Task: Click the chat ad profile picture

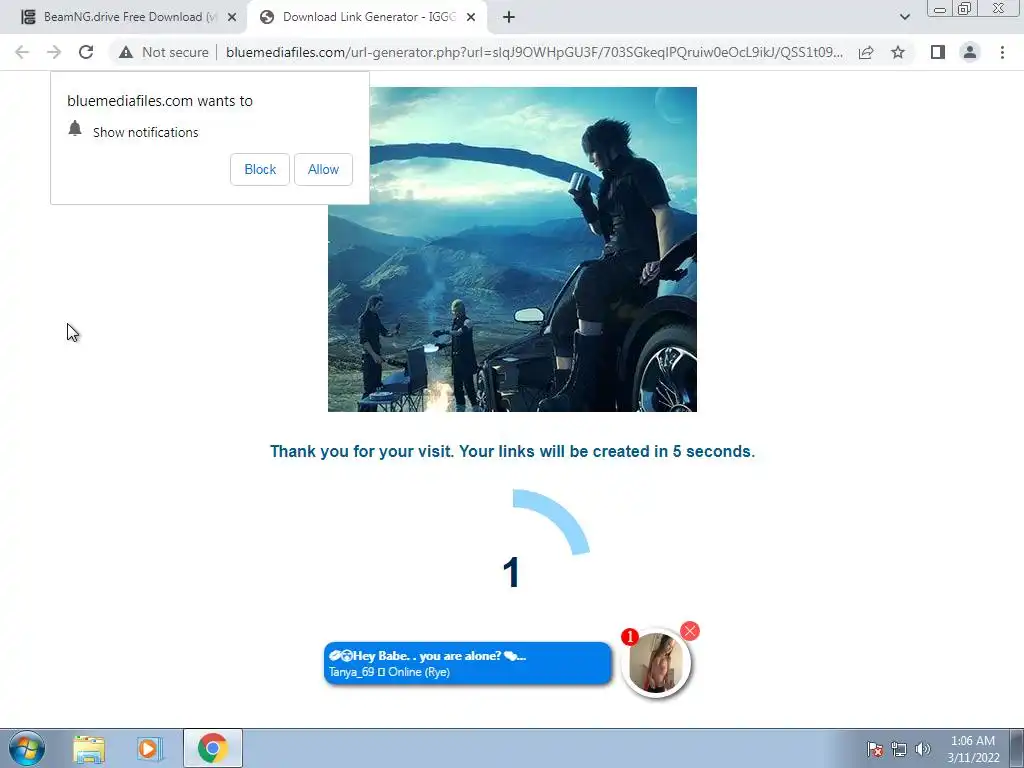Action: coord(656,663)
